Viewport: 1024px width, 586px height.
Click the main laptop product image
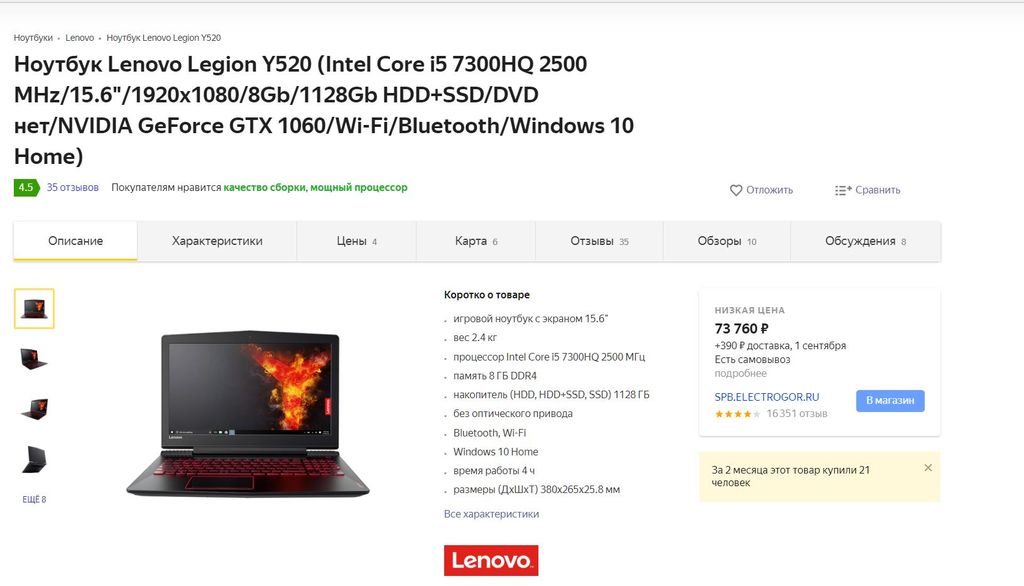pos(248,413)
